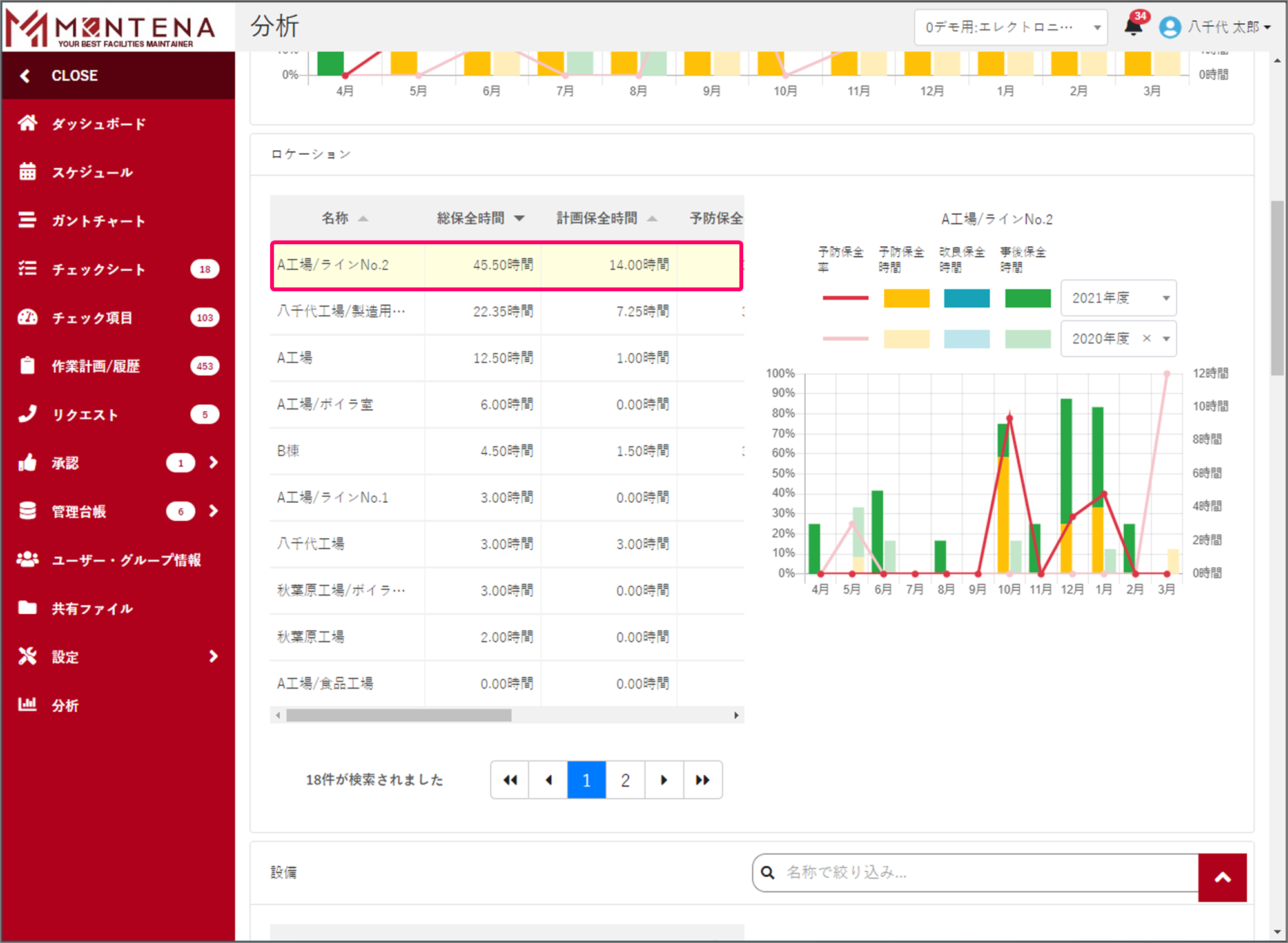Click the Gantt chart bars icon
This screenshot has height=943, width=1288.
(27, 220)
